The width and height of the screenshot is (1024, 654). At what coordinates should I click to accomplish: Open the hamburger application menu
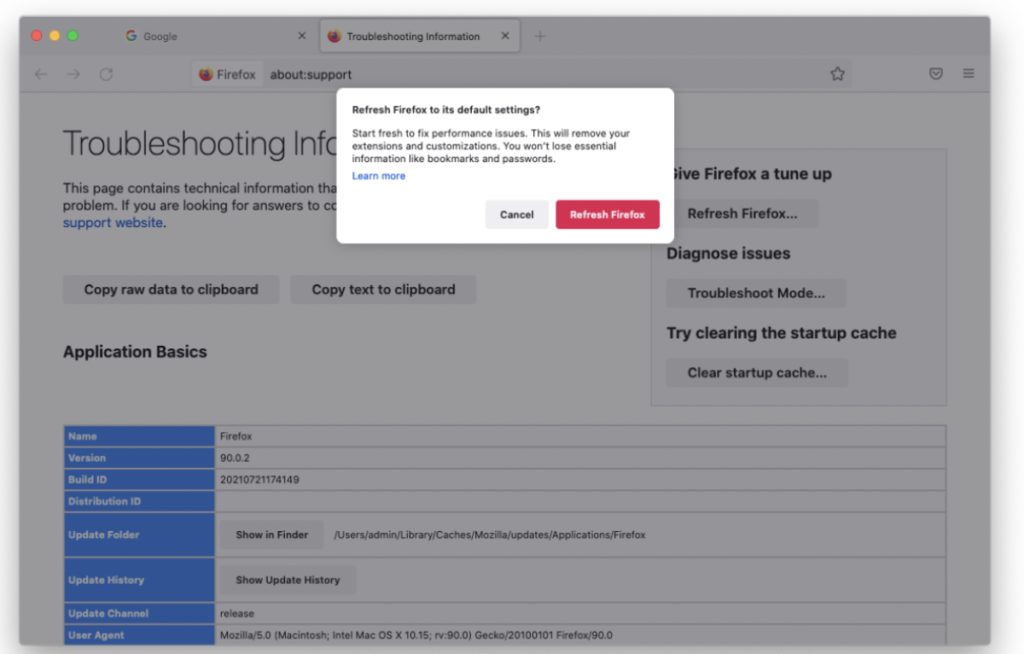click(x=968, y=74)
